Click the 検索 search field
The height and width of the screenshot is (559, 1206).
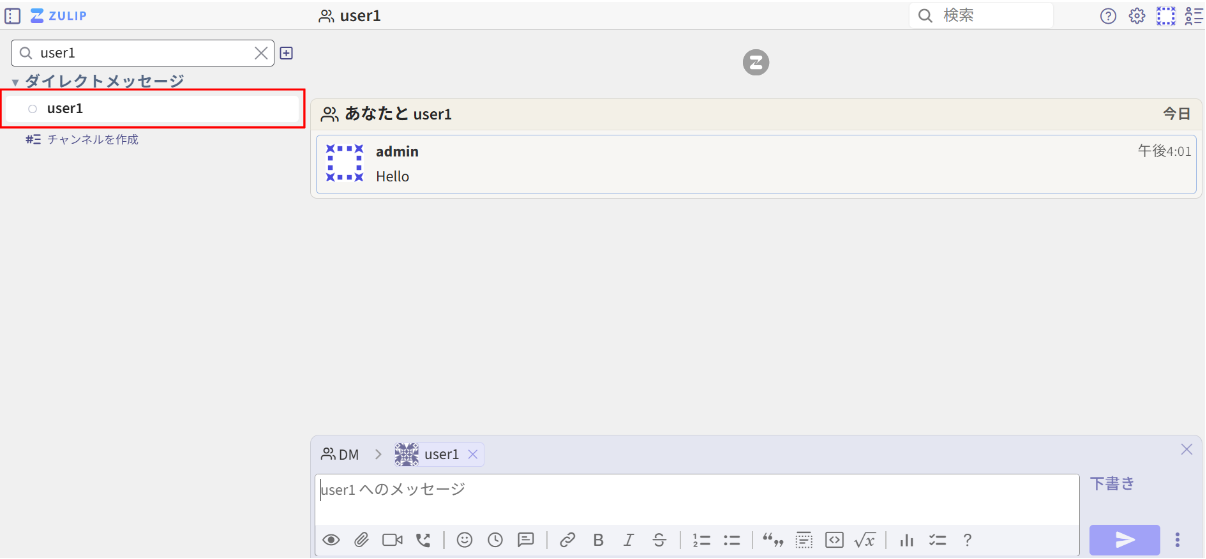(990, 15)
